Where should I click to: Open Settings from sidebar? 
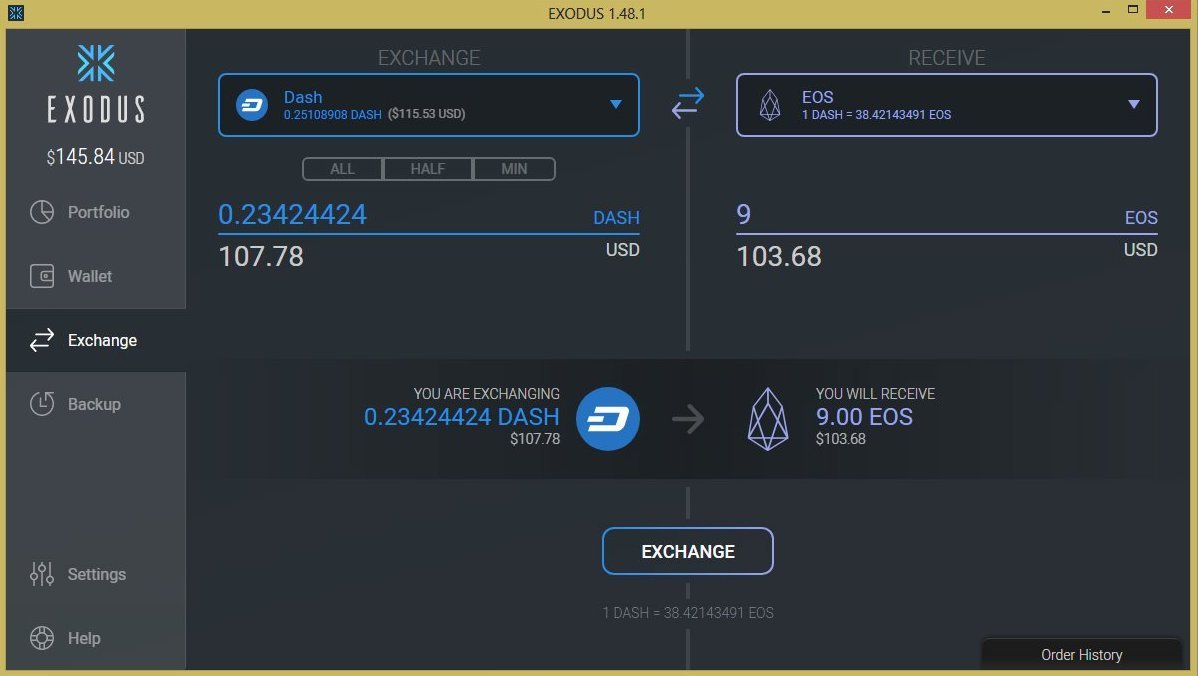(x=96, y=574)
